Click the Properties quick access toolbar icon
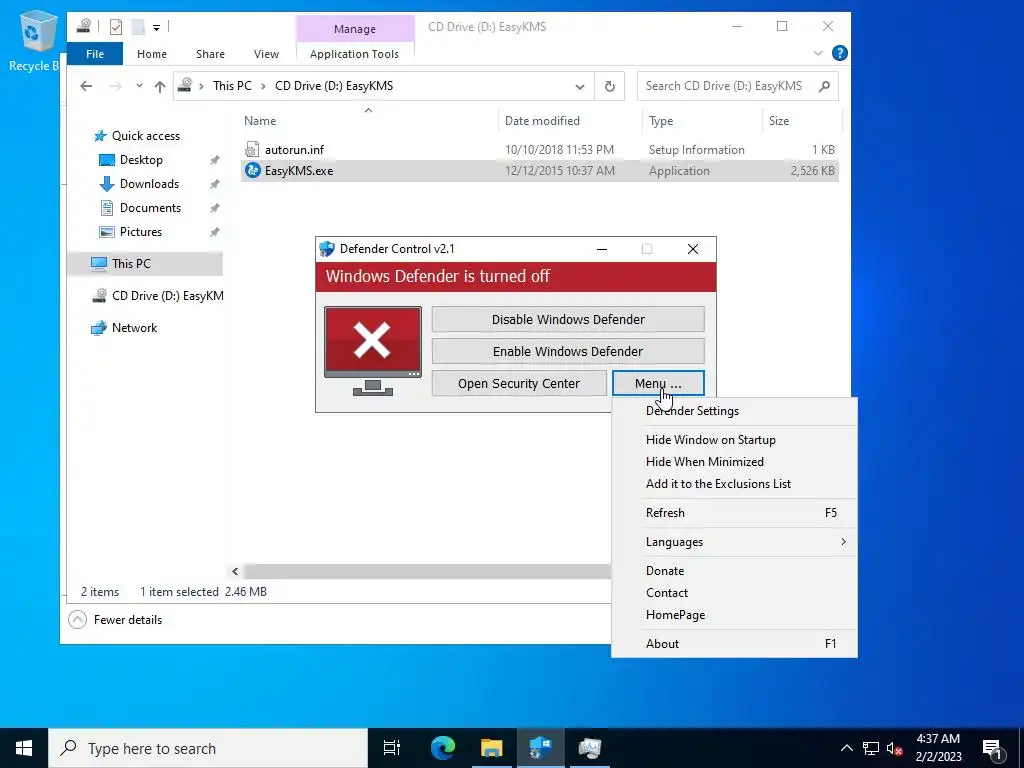The height and width of the screenshot is (768, 1024). [116, 27]
